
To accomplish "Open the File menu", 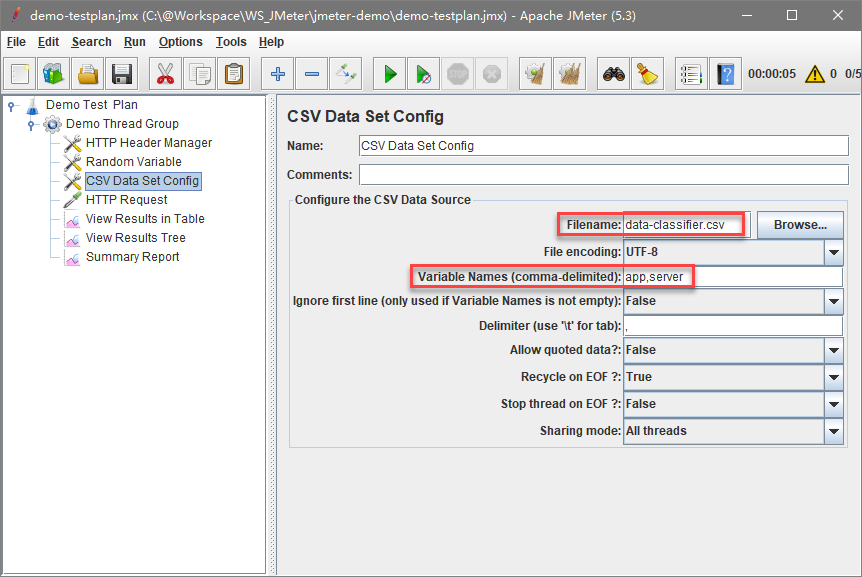I will tap(16, 42).
